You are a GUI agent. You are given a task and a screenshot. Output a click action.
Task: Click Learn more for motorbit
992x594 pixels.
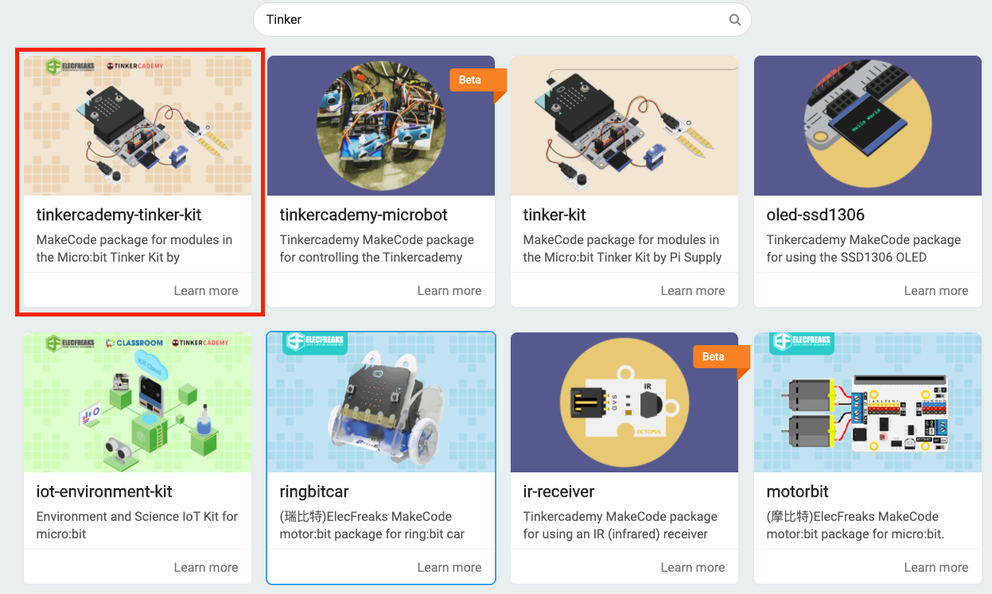click(x=936, y=567)
